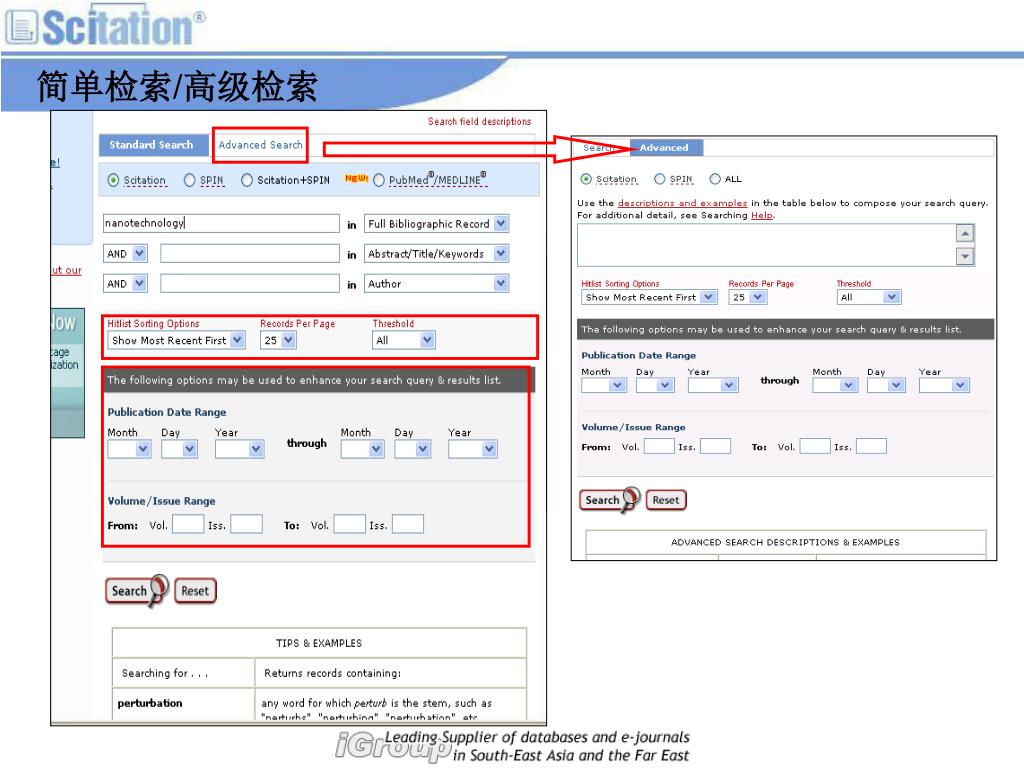1024x768 pixels.
Task: Click magnifier icon on Advanced panel Search button
Action: 632,499
